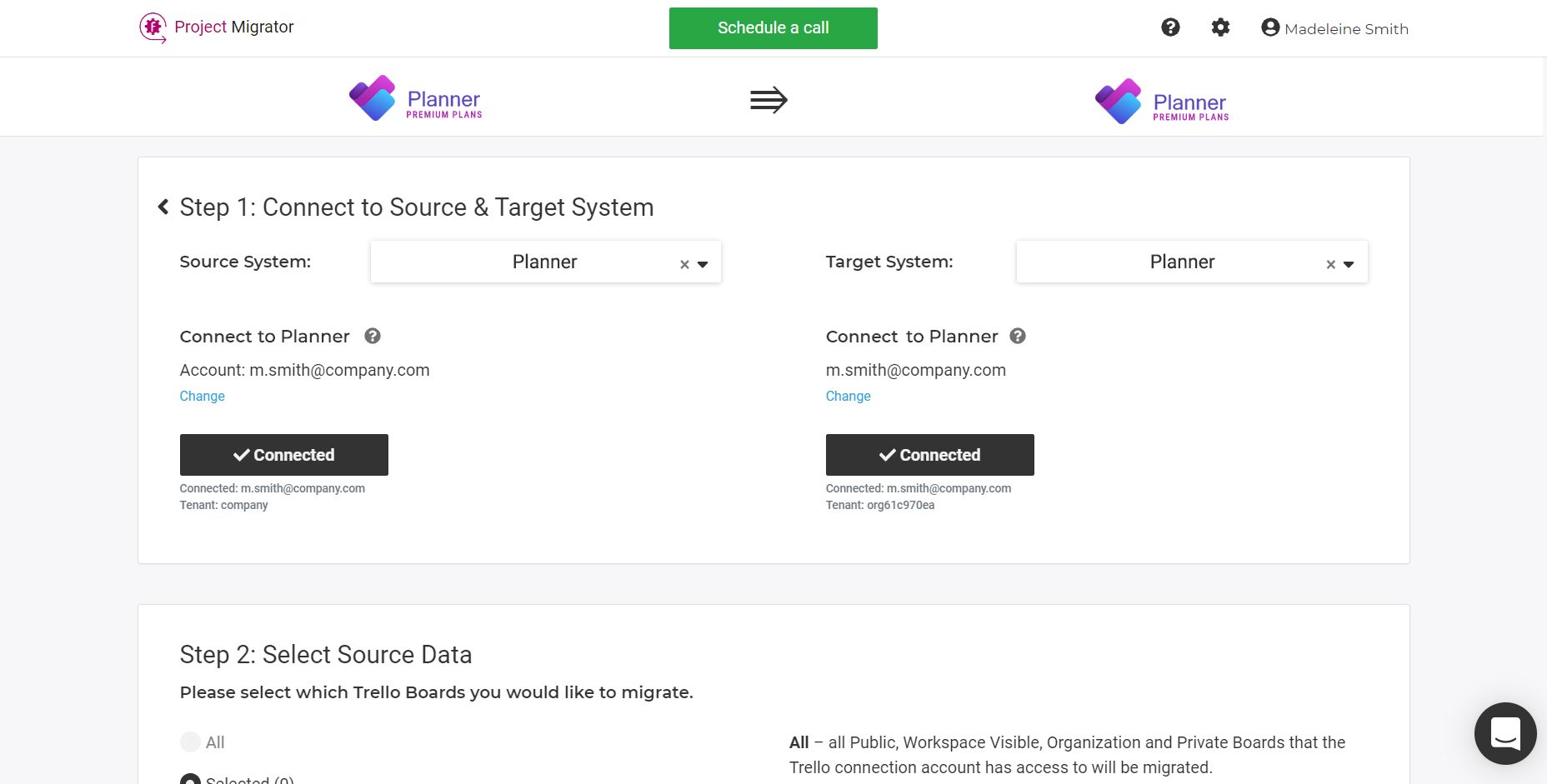The height and width of the screenshot is (784, 1547).
Task: Collapse Step 1 using the back chevron
Action: coord(163,207)
